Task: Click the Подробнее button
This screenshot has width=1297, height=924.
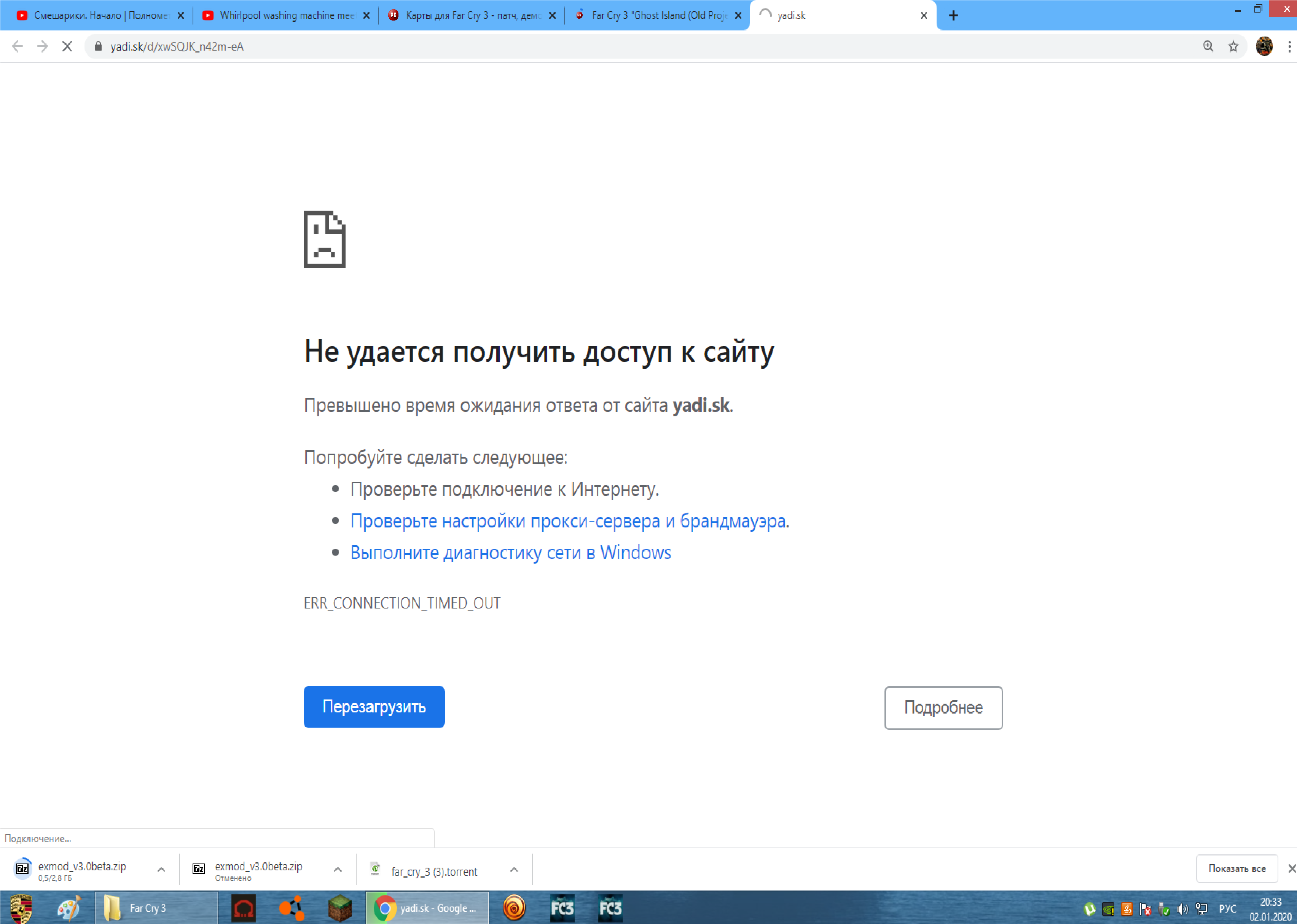Action: (943, 708)
